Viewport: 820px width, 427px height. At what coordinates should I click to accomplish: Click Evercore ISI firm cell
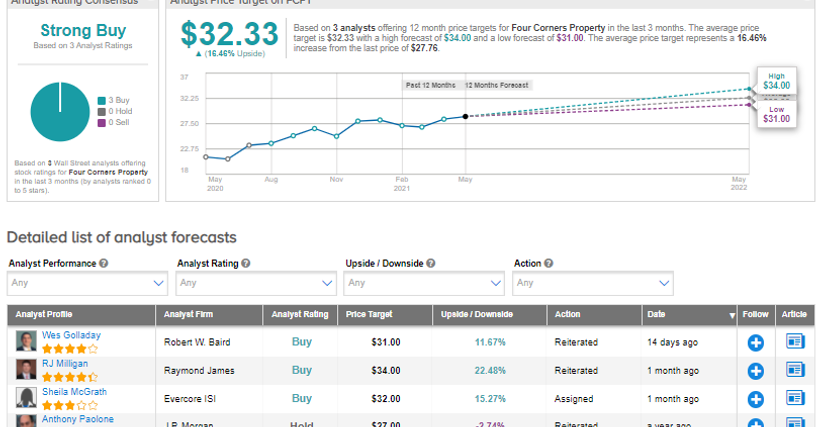(x=190, y=399)
